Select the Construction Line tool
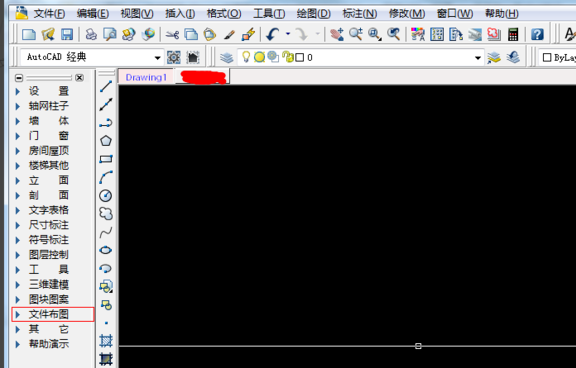Screen dimensions: 576x368 pos(106,104)
